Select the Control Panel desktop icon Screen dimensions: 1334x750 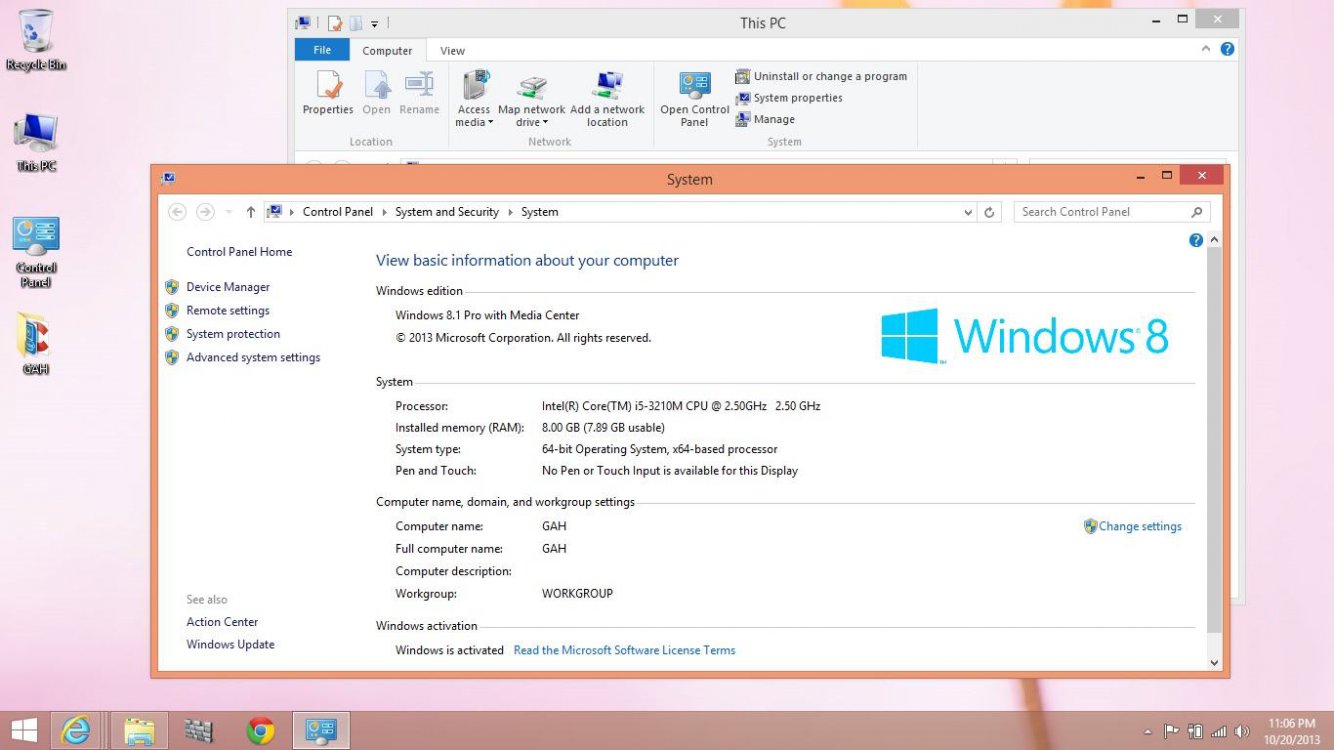[x=36, y=252]
